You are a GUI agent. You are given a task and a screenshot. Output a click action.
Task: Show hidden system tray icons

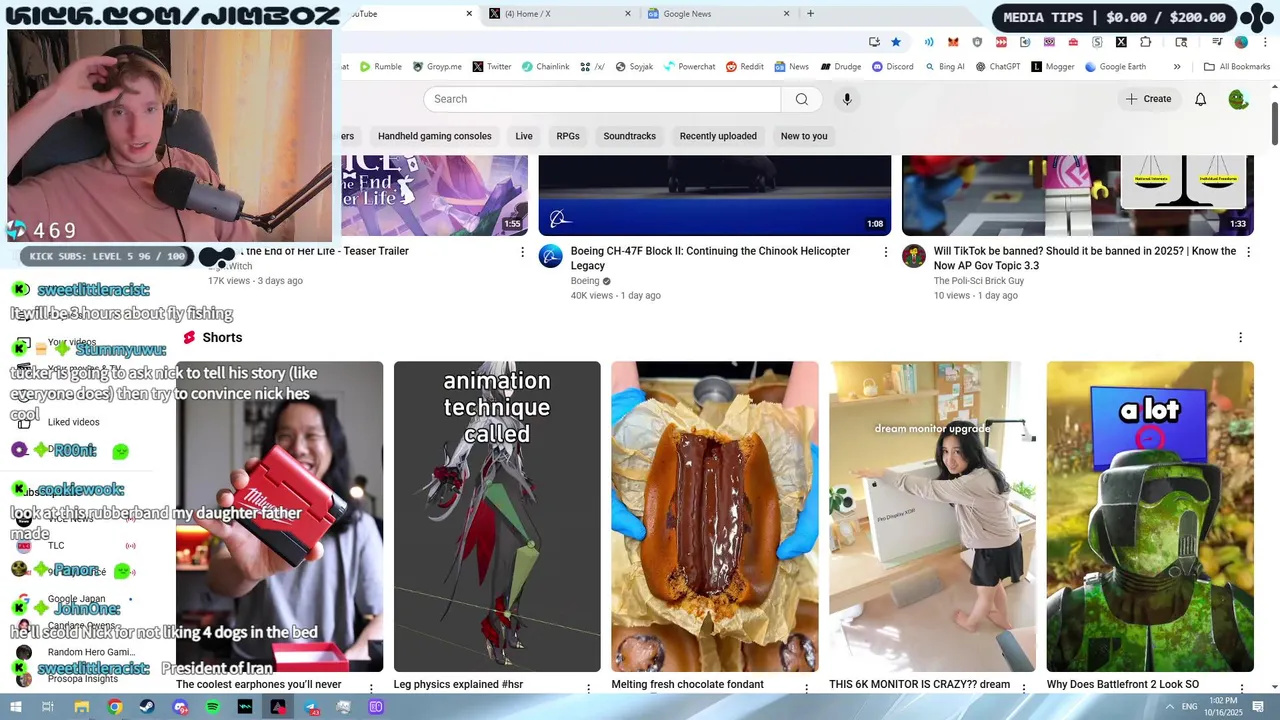tap(1169, 707)
